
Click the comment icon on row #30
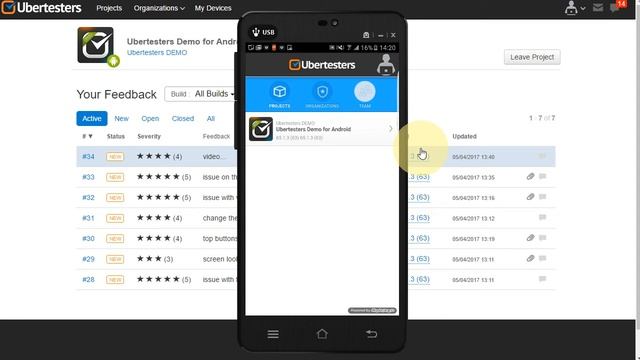point(542,238)
